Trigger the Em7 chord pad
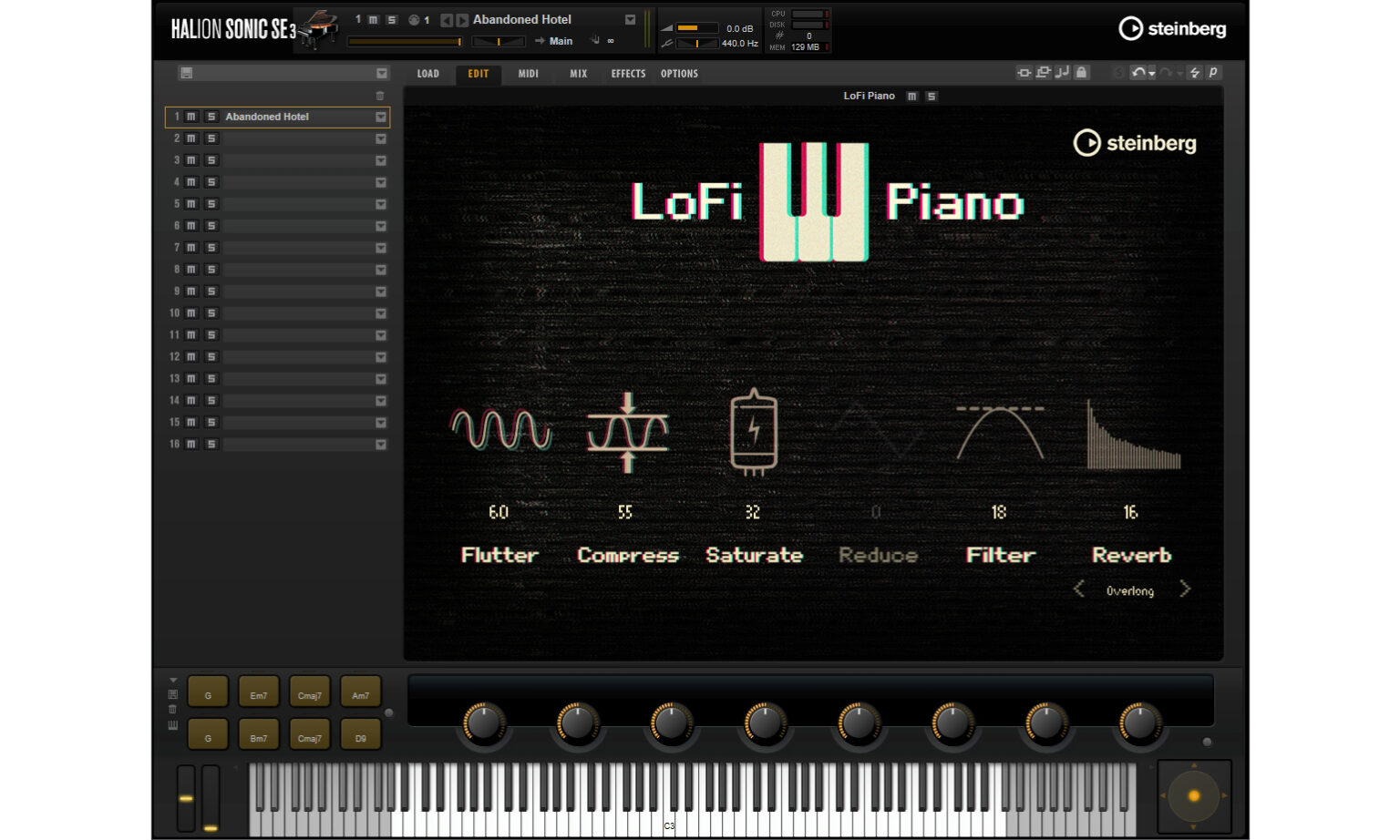 tap(259, 694)
